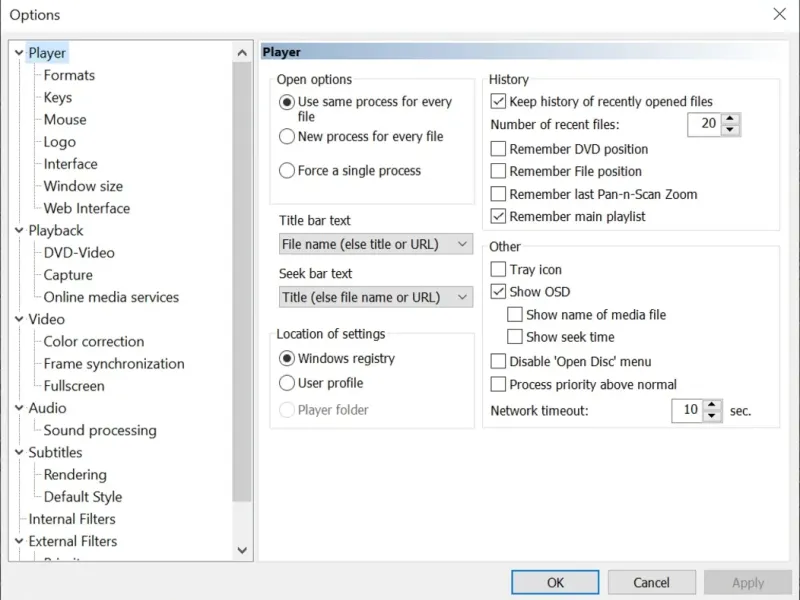Collapse the Video tree node
This screenshot has width=800, height=600.
click(x=19, y=319)
